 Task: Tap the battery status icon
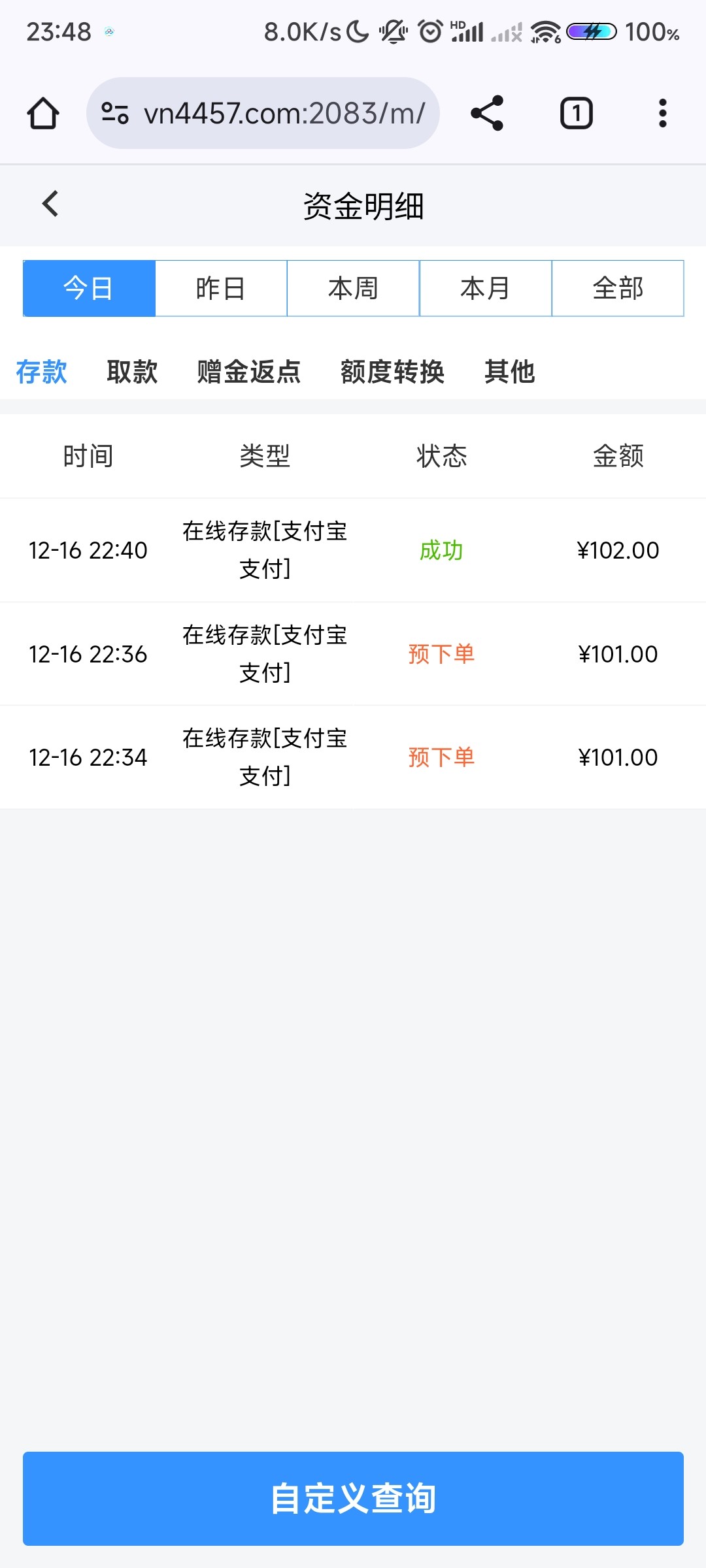pyautogui.click(x=591, y=31)
